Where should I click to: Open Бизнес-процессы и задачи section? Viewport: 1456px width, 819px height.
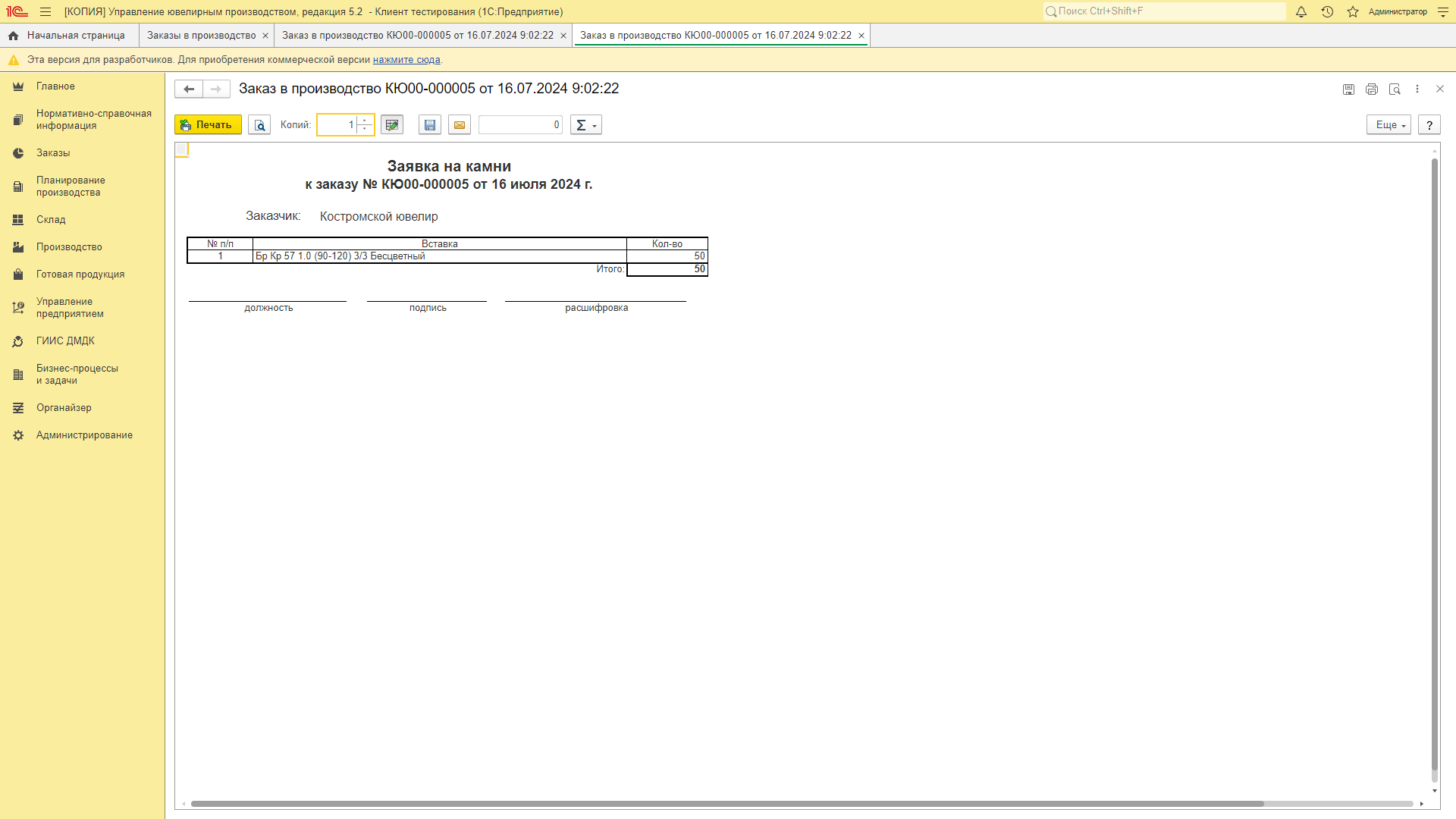coord(82,375)
